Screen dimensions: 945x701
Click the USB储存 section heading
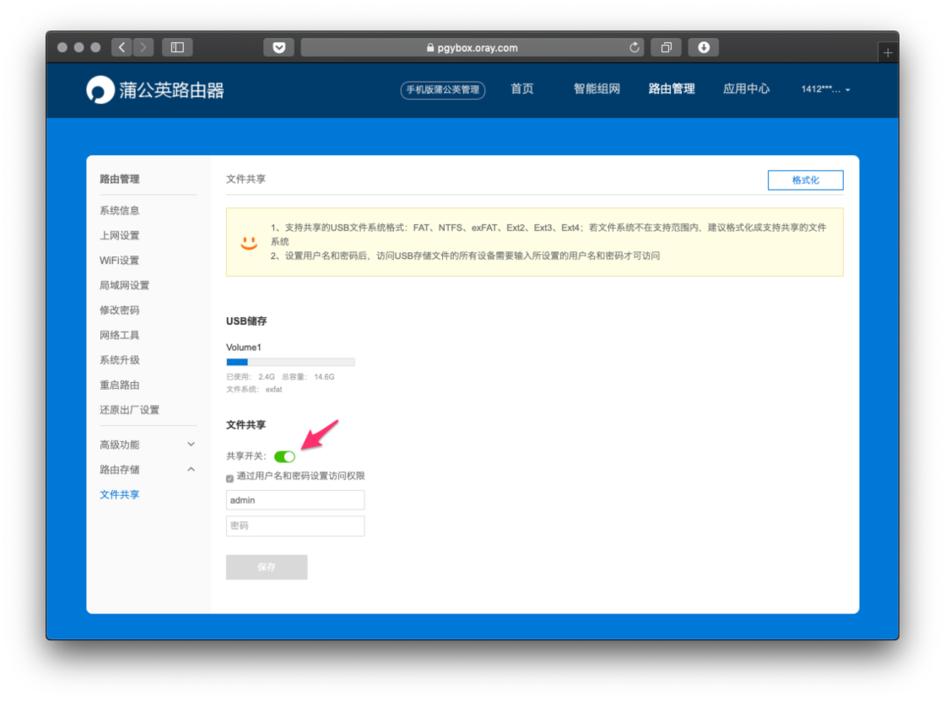point(246,321)
